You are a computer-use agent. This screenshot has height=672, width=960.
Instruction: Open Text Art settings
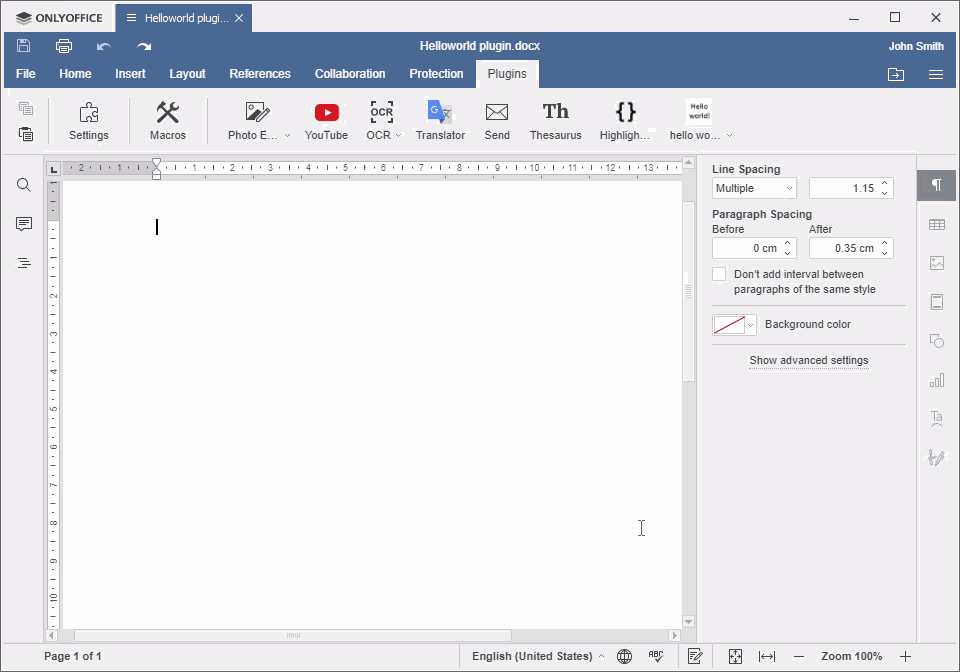click(937, 419)
